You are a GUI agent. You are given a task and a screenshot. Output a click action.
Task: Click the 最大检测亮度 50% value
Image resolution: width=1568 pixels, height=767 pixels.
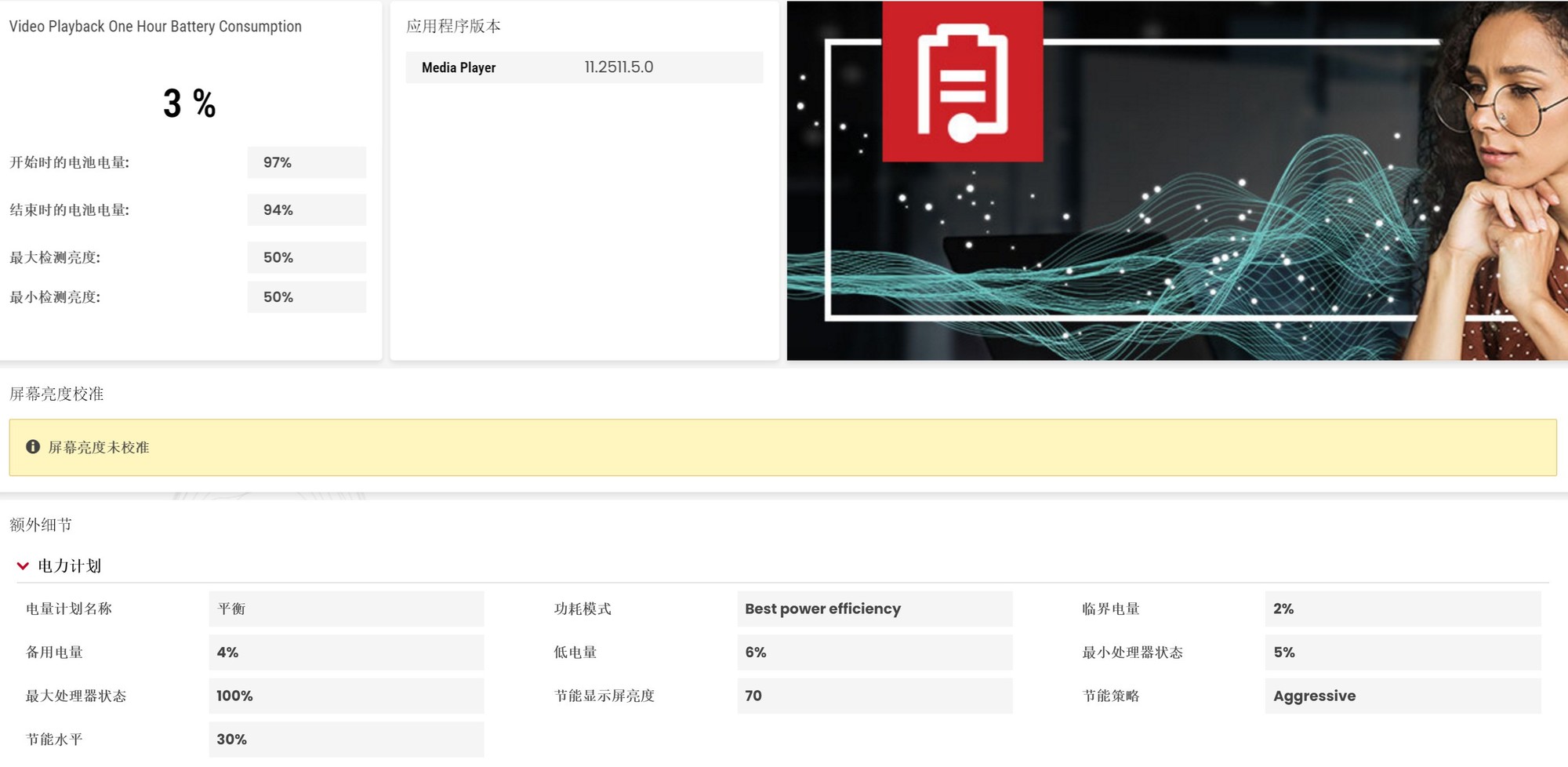point(307,257)
